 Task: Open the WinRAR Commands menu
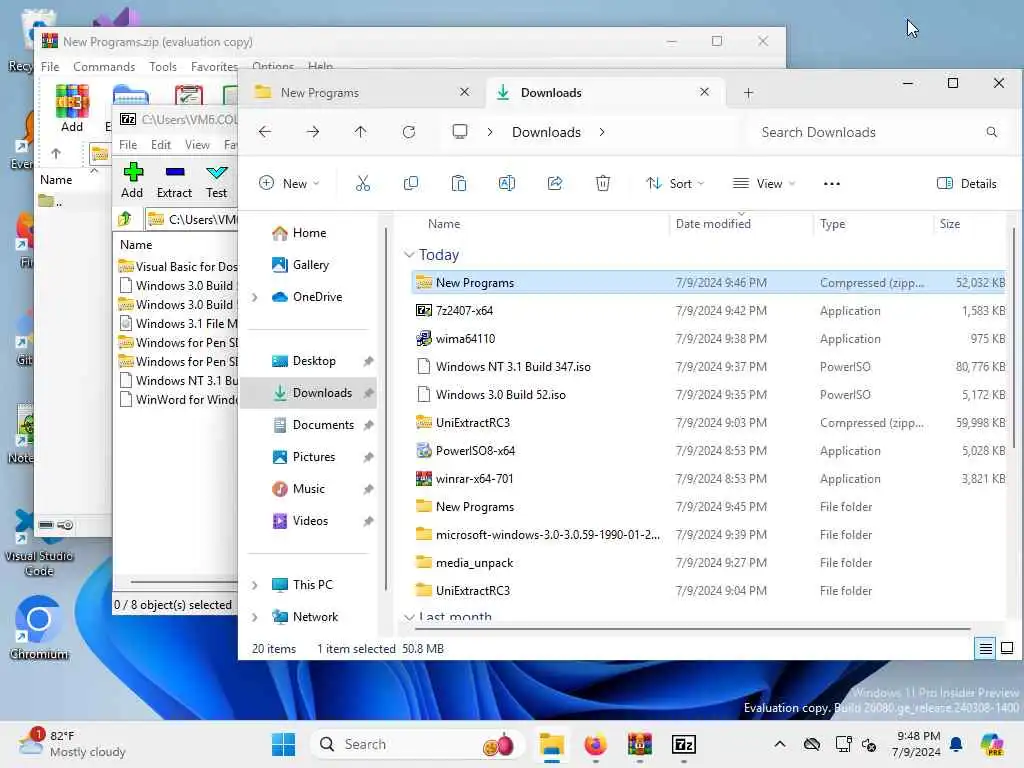pos(104,67)
